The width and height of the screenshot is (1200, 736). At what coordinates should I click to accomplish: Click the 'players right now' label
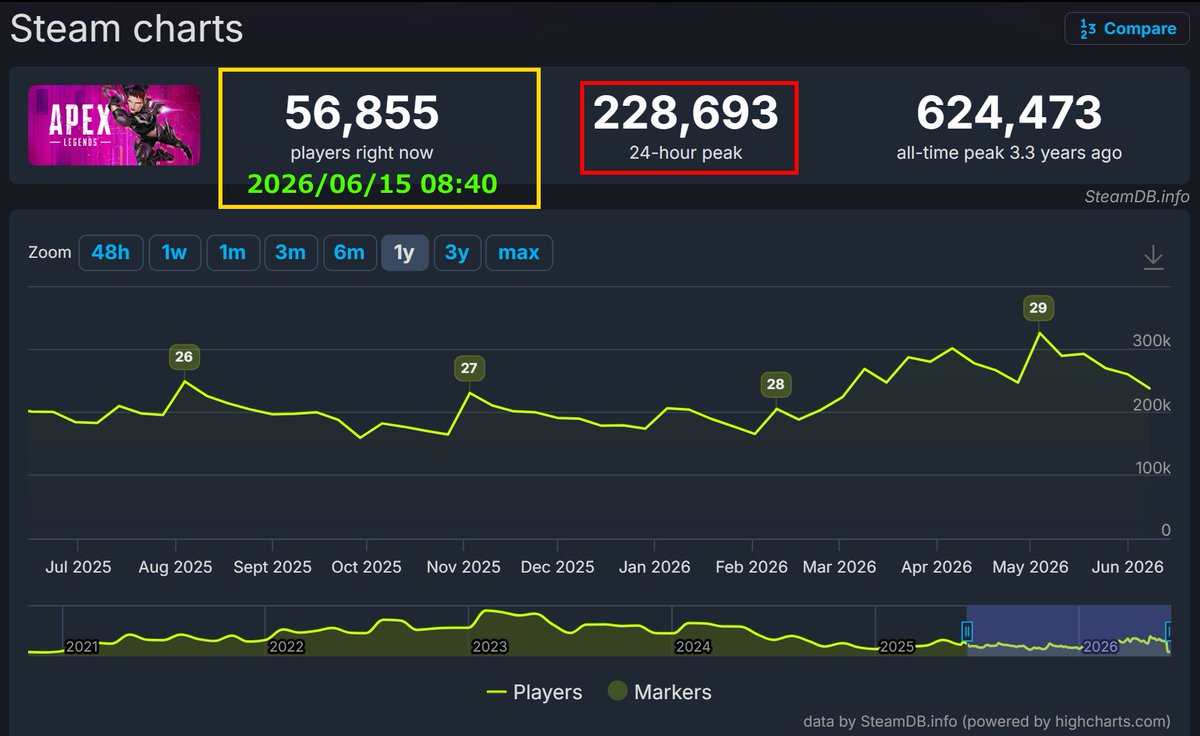pos(362,153)
